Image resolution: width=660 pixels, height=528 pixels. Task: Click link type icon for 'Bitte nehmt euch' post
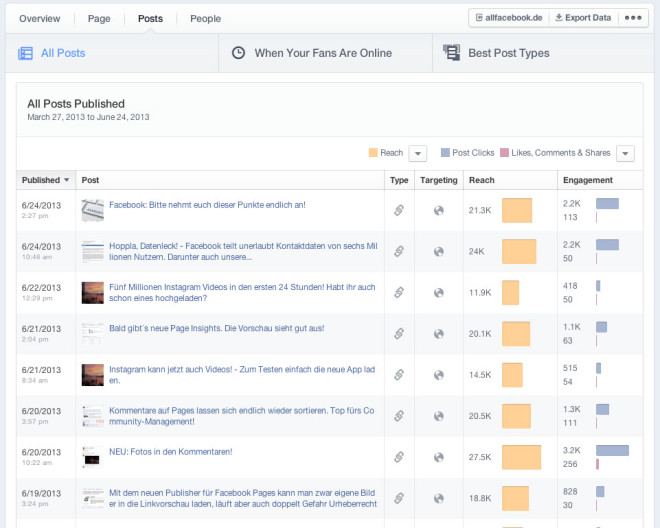coord(399,210)
